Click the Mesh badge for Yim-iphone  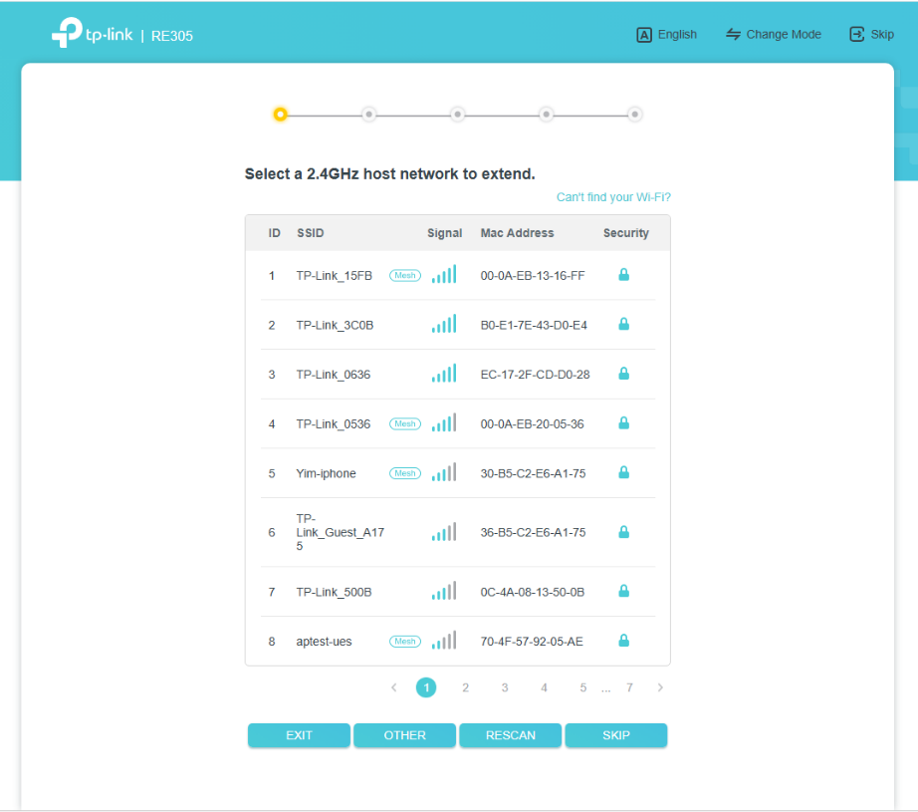click(x=405, y=473)
